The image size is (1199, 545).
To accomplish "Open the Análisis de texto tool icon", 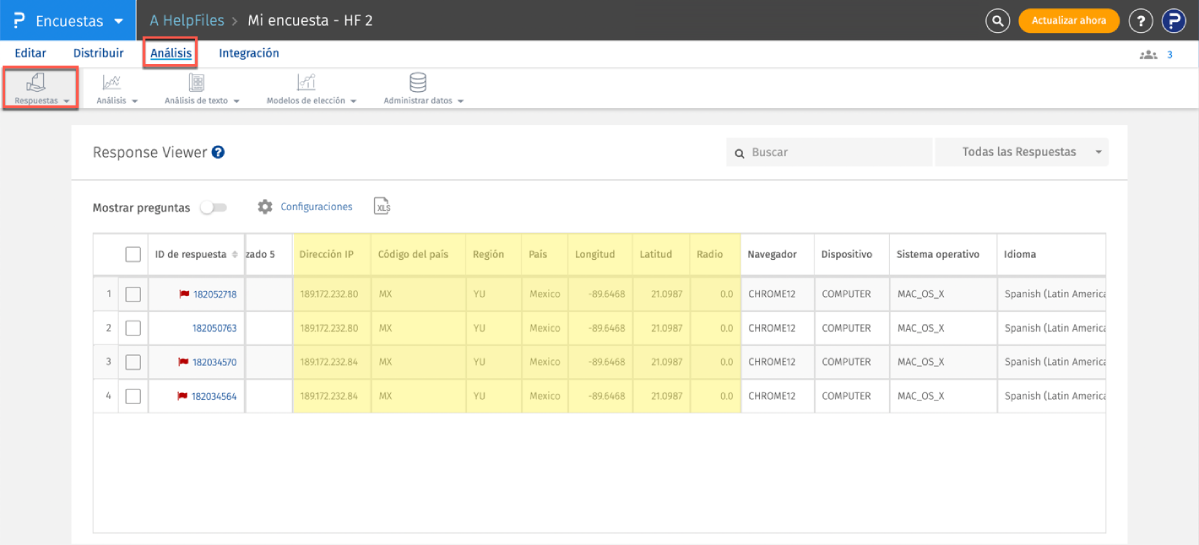I will click(197, 83).
